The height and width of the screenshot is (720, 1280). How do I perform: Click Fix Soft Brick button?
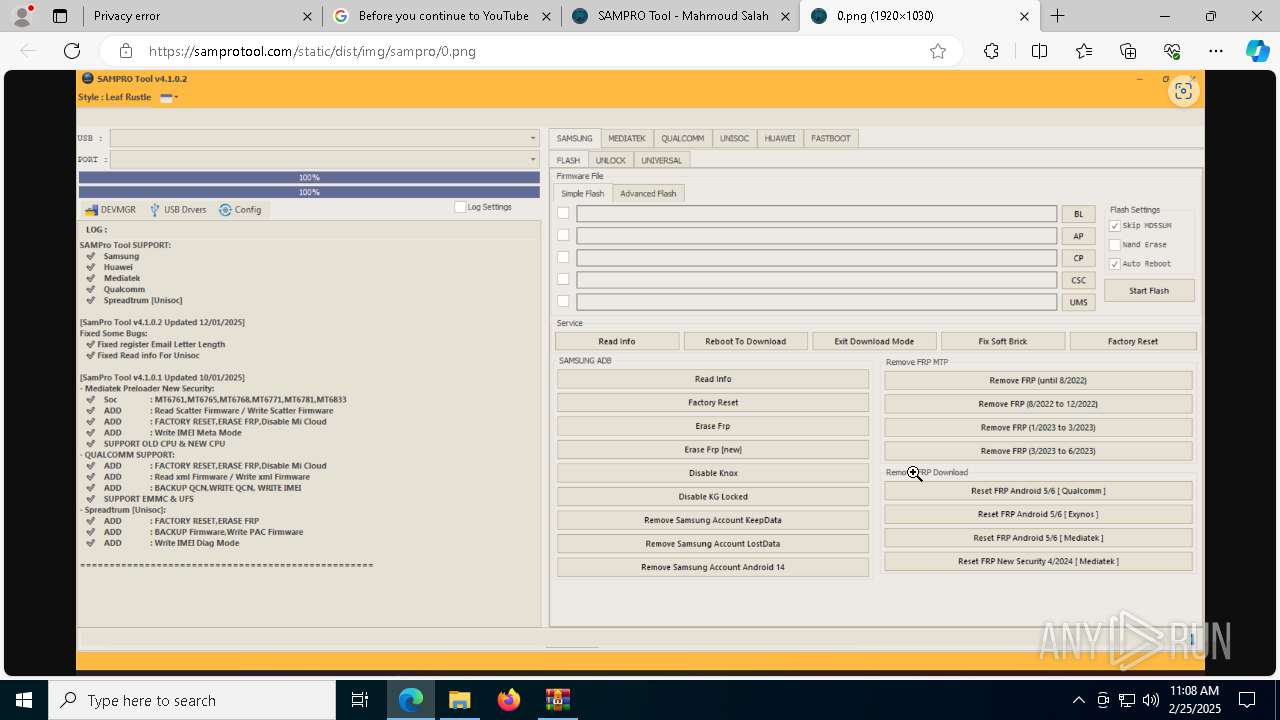[x=1003, y=341]
